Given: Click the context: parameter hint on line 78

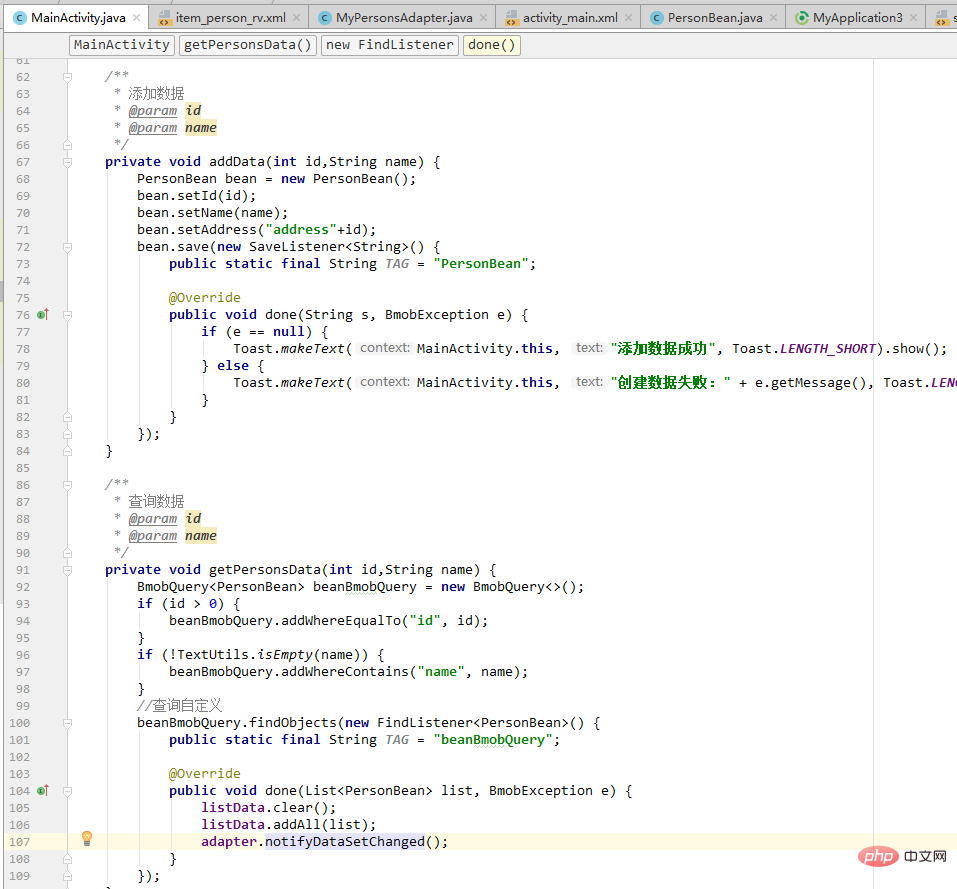Looking at the screenshot, I should (385, 348).
